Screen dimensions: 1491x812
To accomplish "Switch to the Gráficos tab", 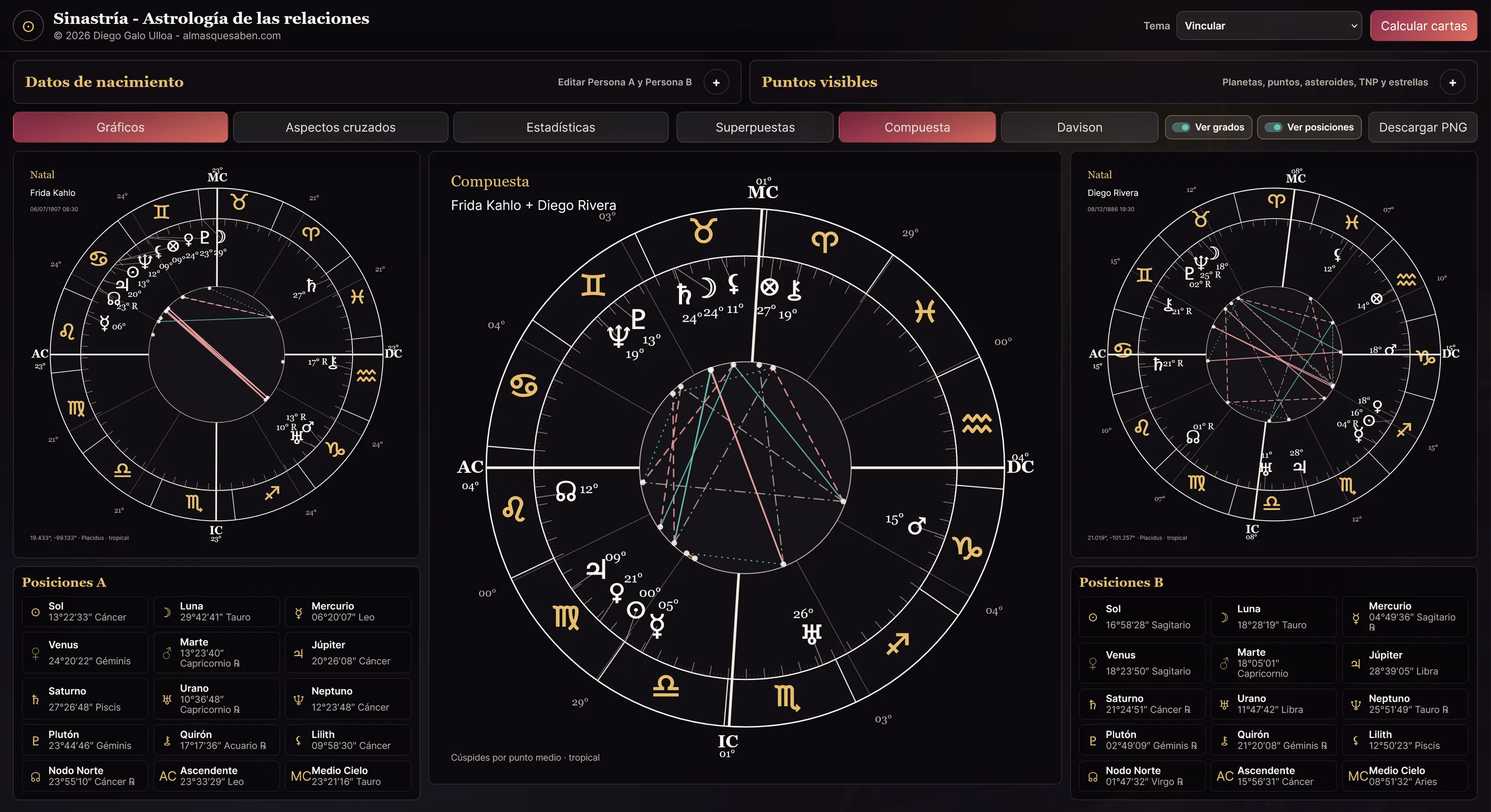I will (120, 127).
